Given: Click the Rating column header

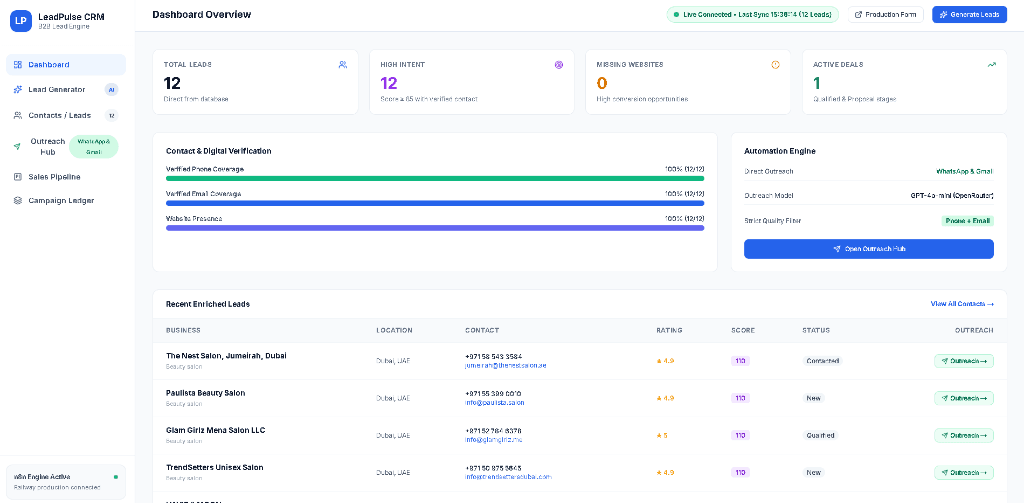Looking at the screenshot, I should 669,331.
